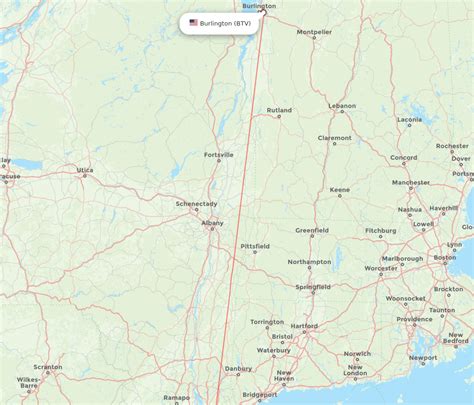The image size is (474, 405).
Task: Click the Worcester city marker
Action: (x=381, y=274)
